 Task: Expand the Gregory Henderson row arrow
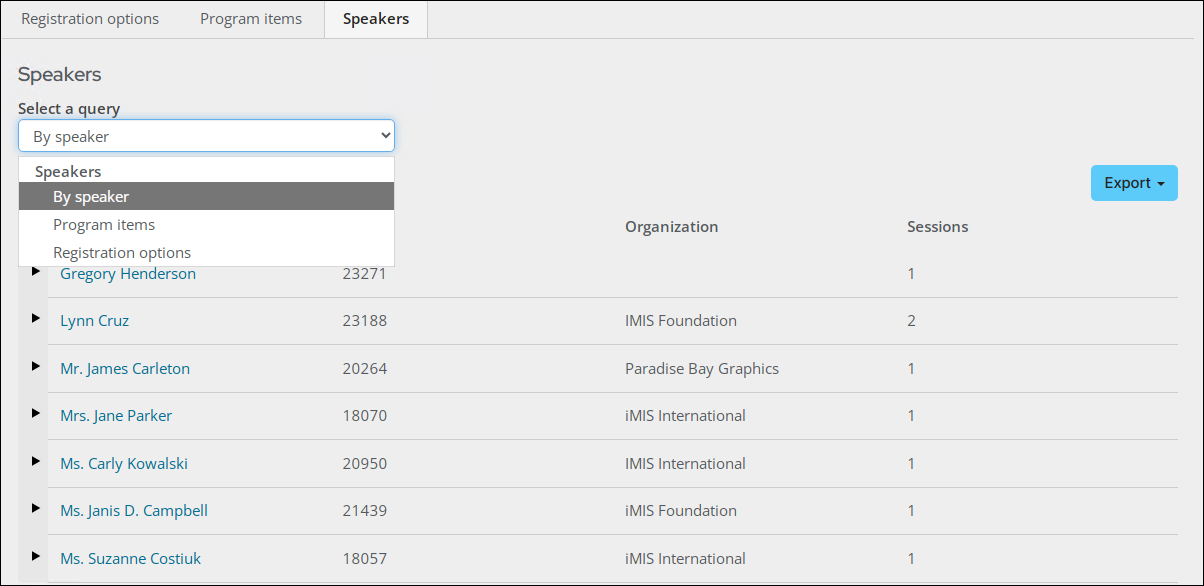(x=36, y=271)
